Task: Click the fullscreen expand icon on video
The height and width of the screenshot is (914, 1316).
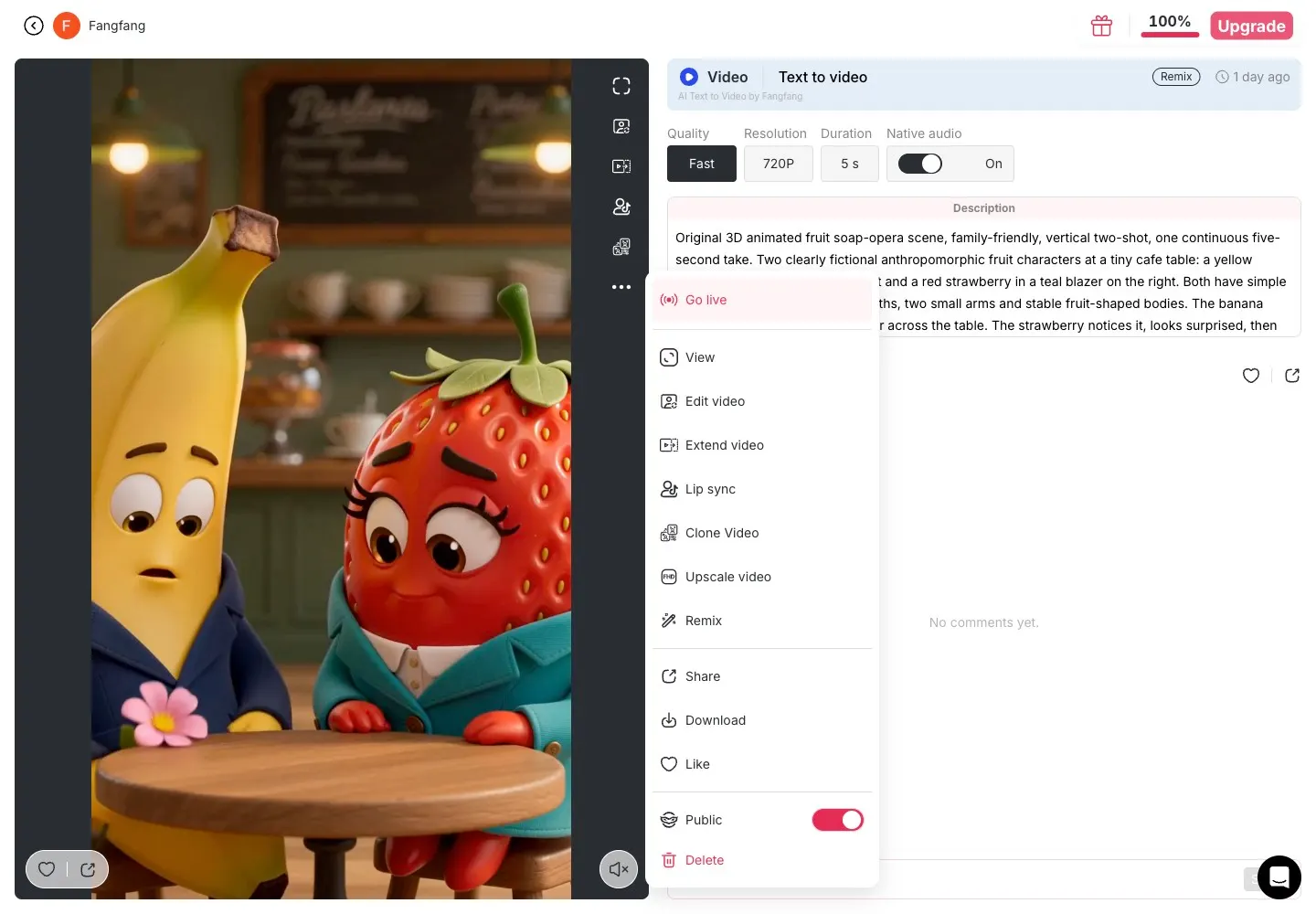Action: [621, 86]
